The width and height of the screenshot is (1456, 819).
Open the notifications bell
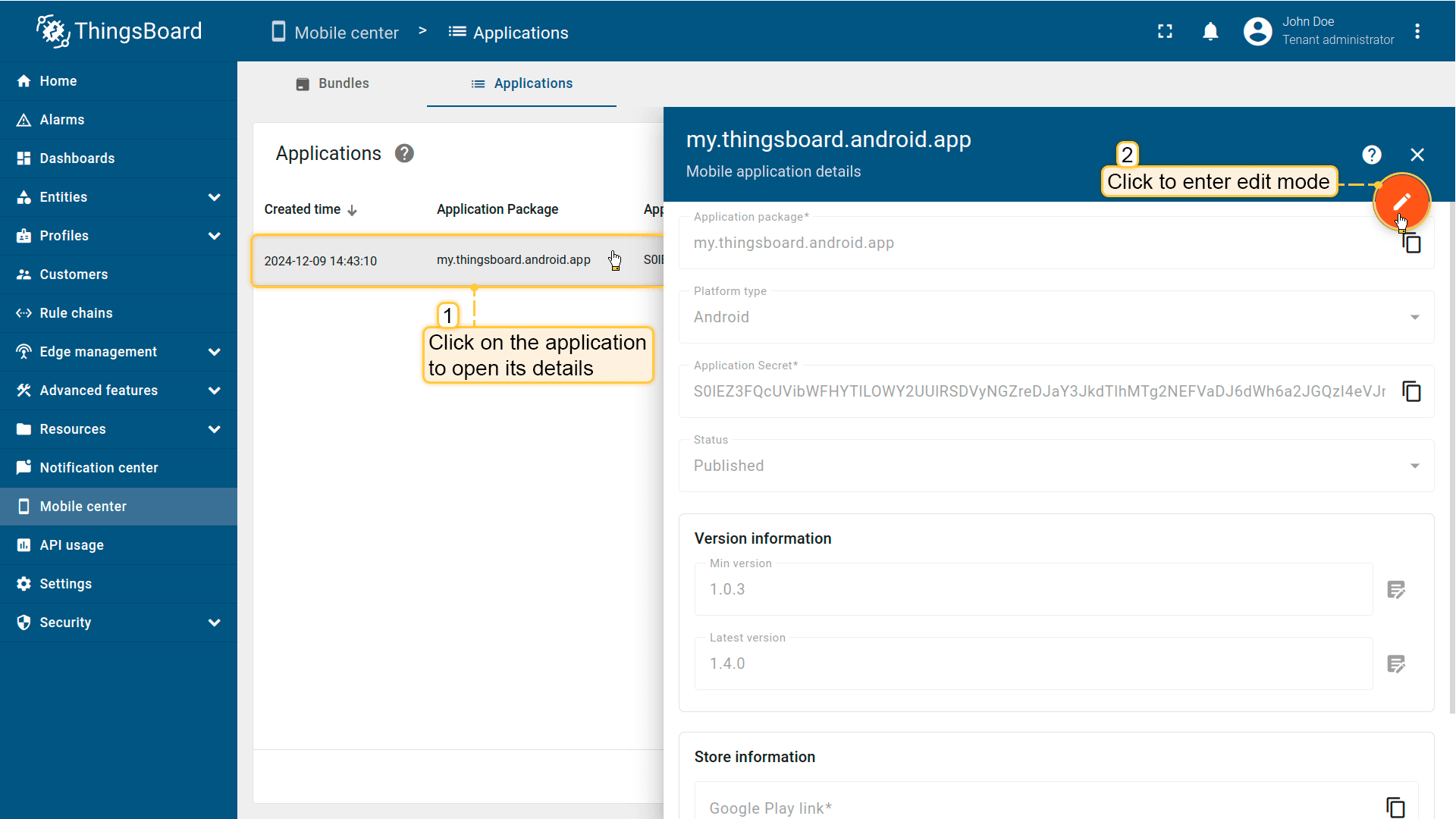1210,32
